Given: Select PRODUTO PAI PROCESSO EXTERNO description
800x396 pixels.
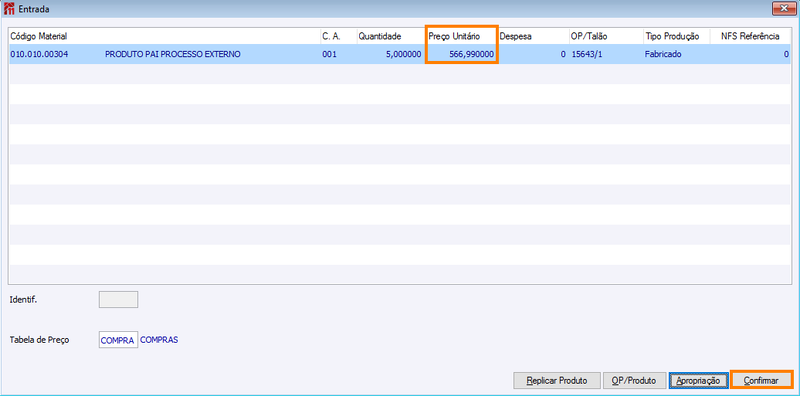Looking at the screenshot, I should pos(172,54).
